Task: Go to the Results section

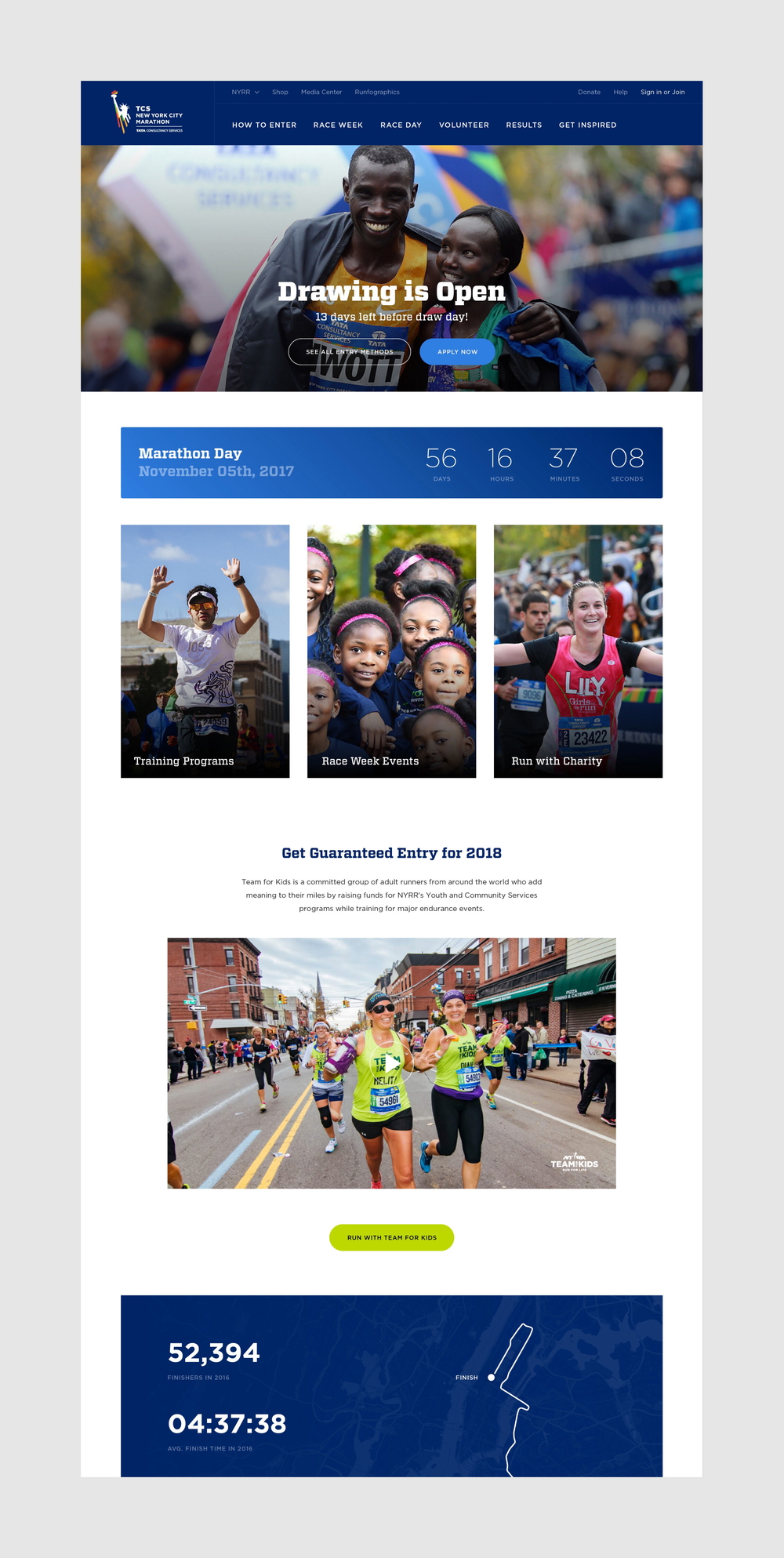Action: click(524, 125)
